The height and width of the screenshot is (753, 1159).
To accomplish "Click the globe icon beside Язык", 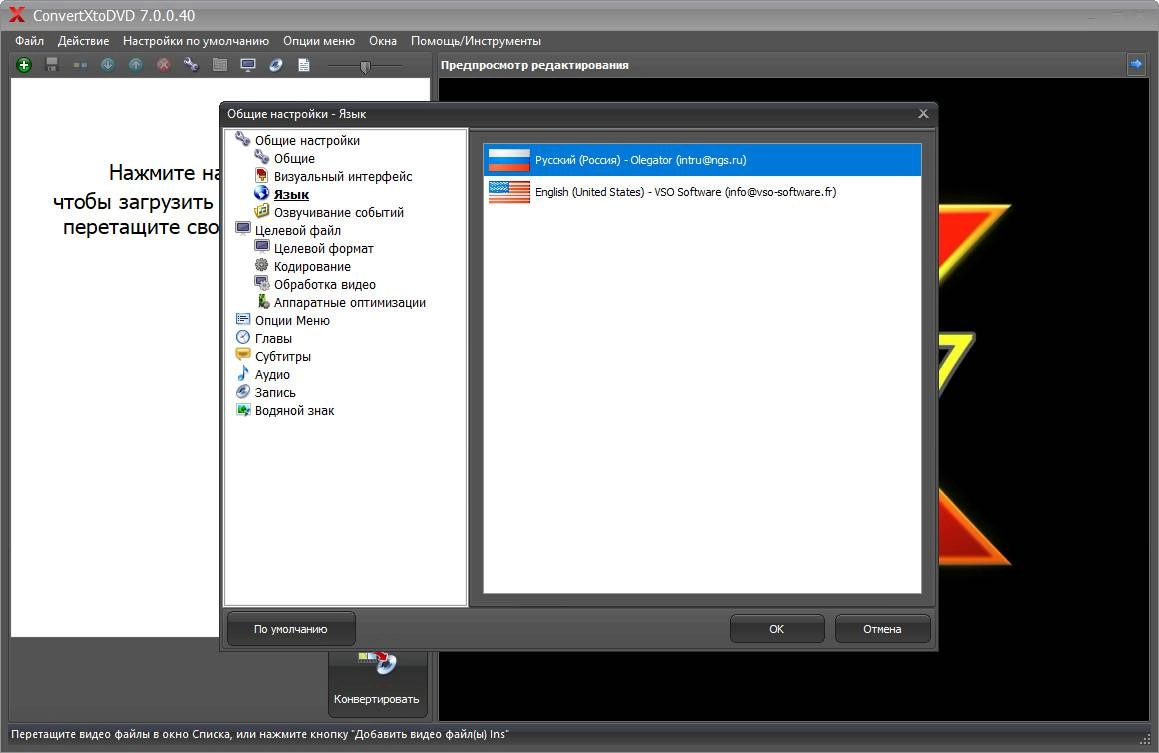I will [261, 193].
